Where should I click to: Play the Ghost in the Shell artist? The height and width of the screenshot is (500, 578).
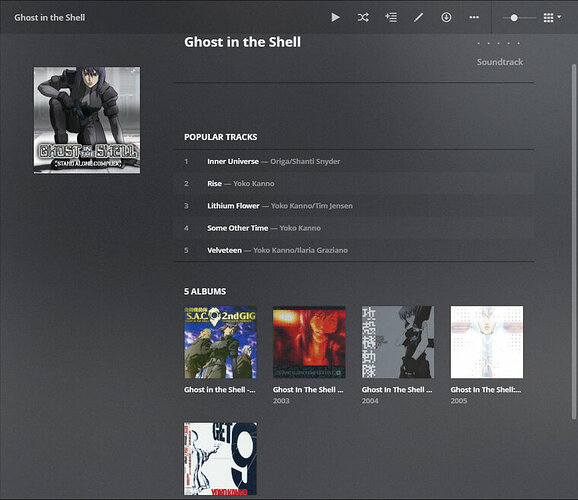(335, 17)
